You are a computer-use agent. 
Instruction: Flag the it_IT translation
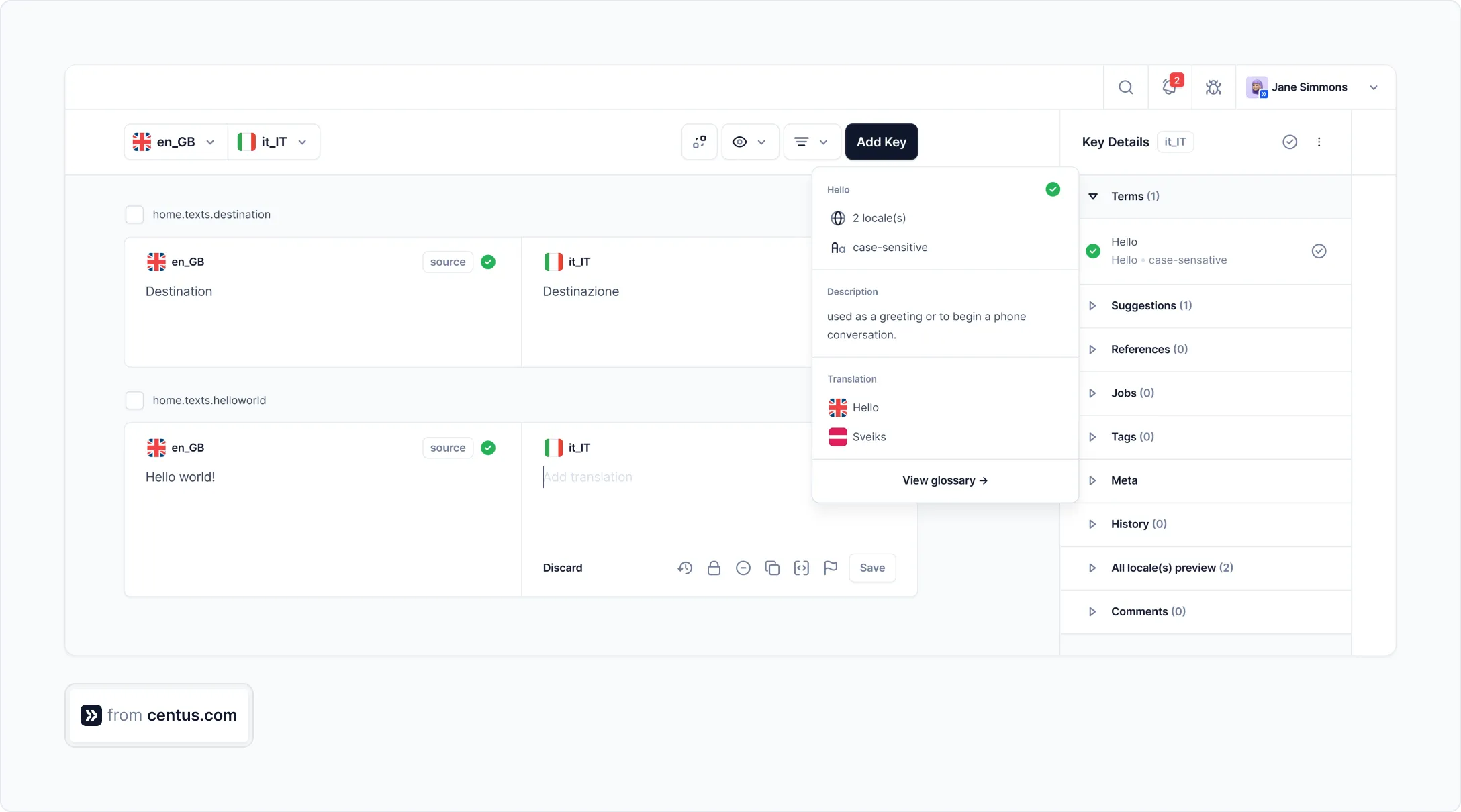(831, 568)
